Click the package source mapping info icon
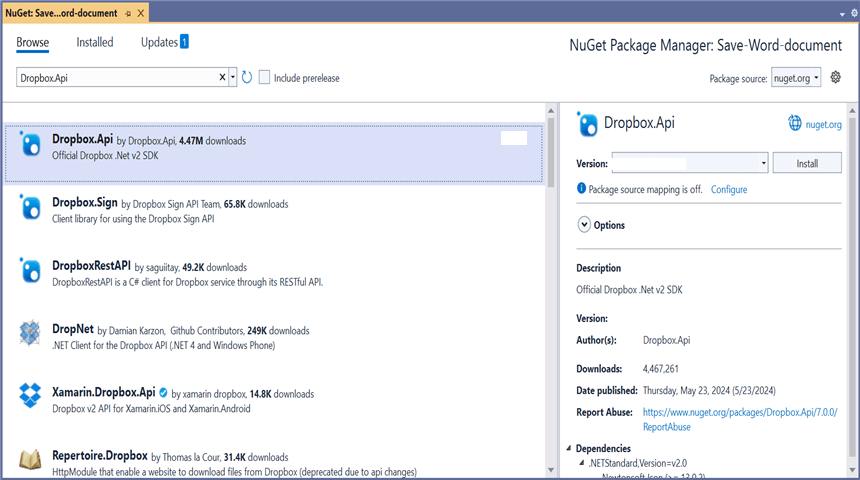Viewport: 860px width, 480px height. 581,188
